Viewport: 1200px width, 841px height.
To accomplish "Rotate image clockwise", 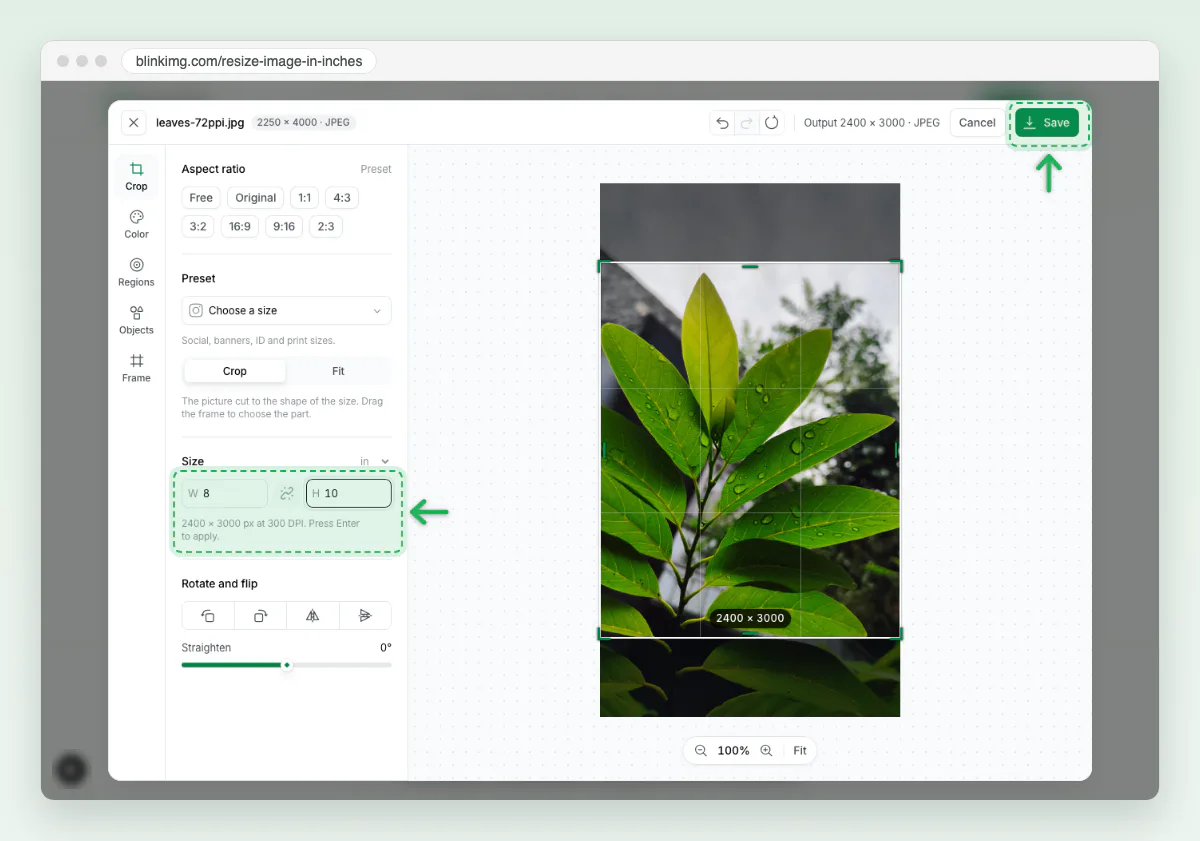I will click(x=260, y=616).
